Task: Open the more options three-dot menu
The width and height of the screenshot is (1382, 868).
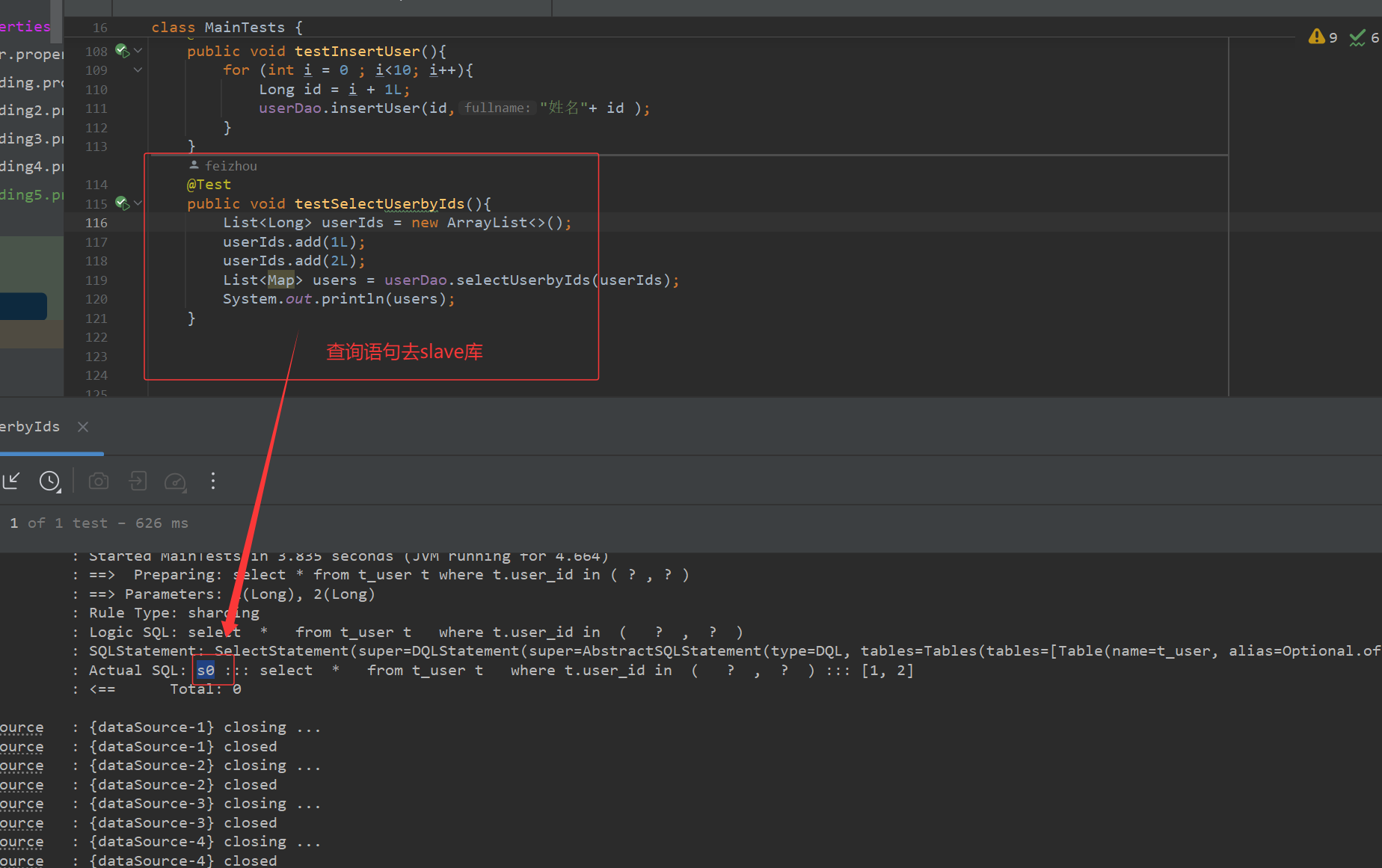Action: coord(213,481)
